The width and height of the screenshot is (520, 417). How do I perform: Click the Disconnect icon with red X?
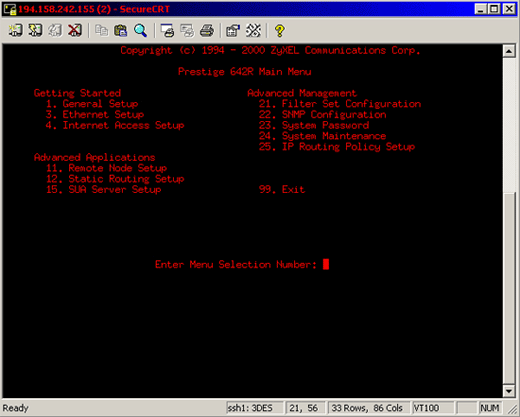(x=75, y=30)
